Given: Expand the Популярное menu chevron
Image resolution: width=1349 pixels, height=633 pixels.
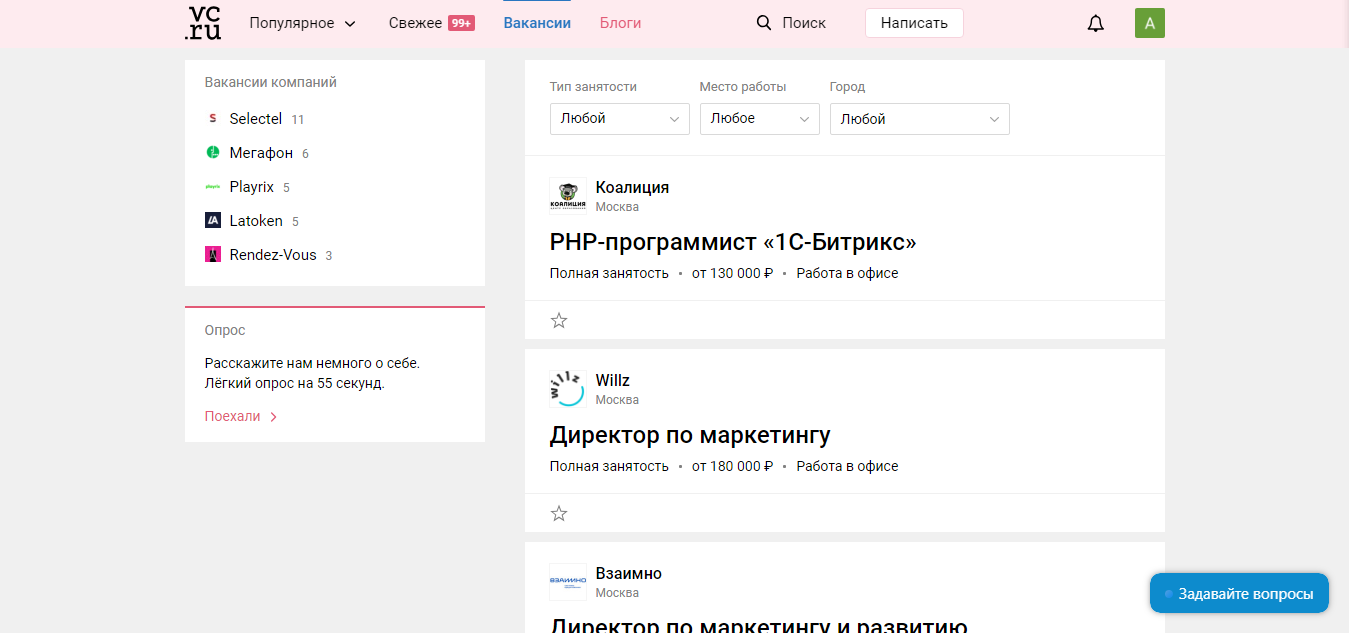Looking at the screenshot, I should point(349,22).
